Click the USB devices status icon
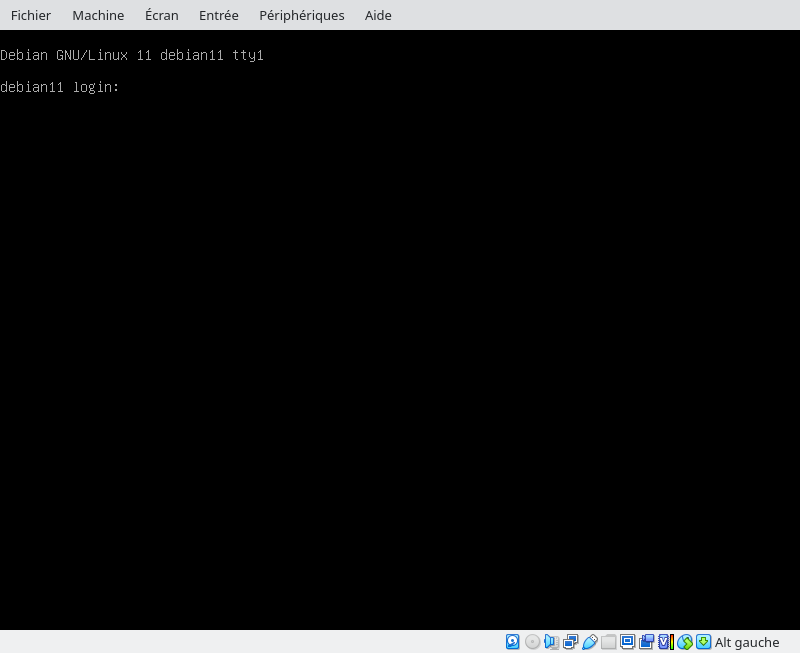The height and width of the screenshot is (653, 800). point(590,642)
